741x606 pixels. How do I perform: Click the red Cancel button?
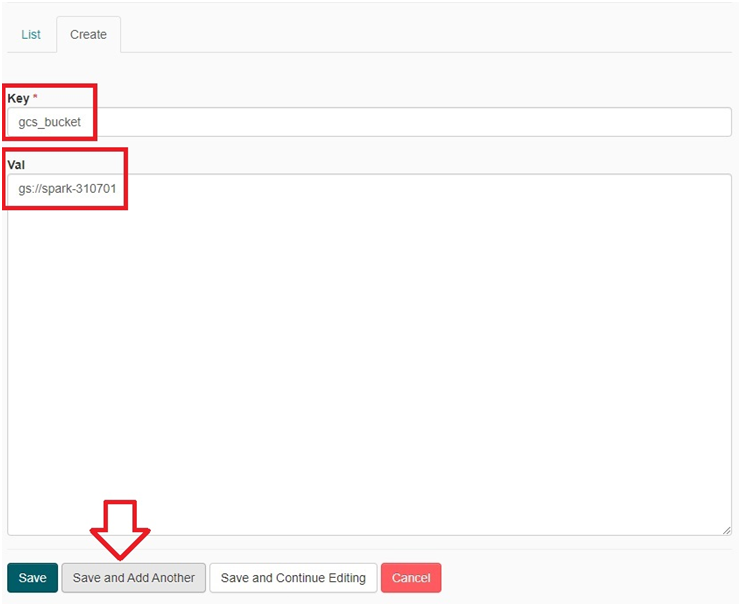(411, 578)
